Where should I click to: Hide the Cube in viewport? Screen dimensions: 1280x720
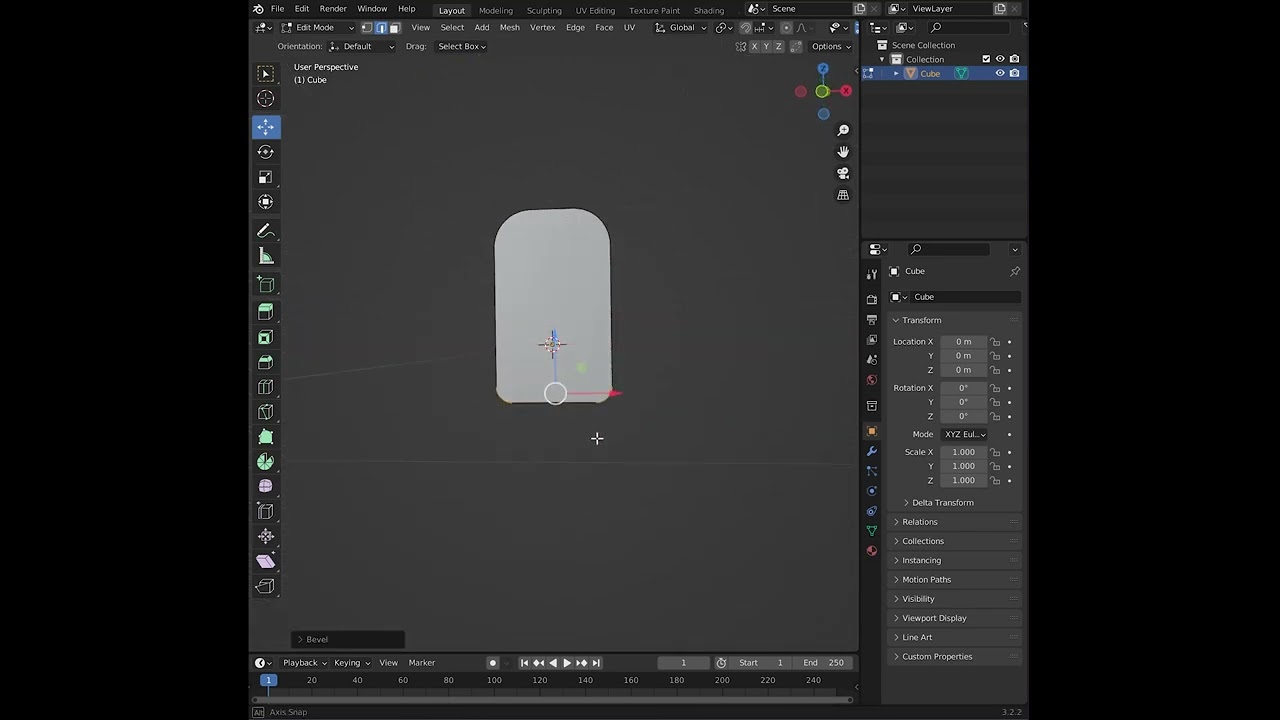point(1000,73)
